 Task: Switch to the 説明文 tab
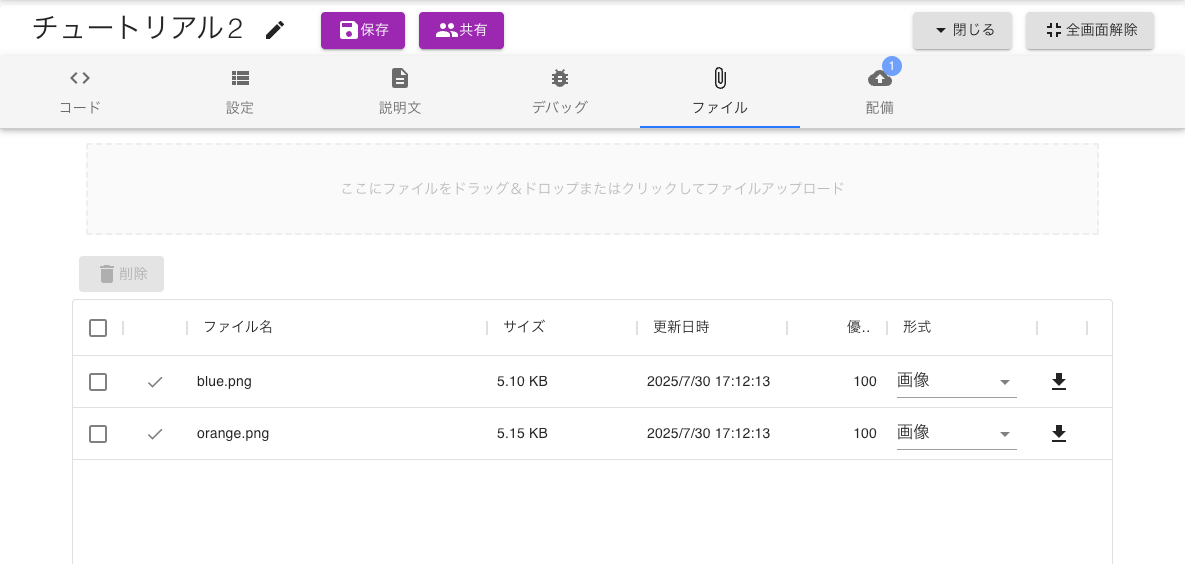[x=400, y=92]
